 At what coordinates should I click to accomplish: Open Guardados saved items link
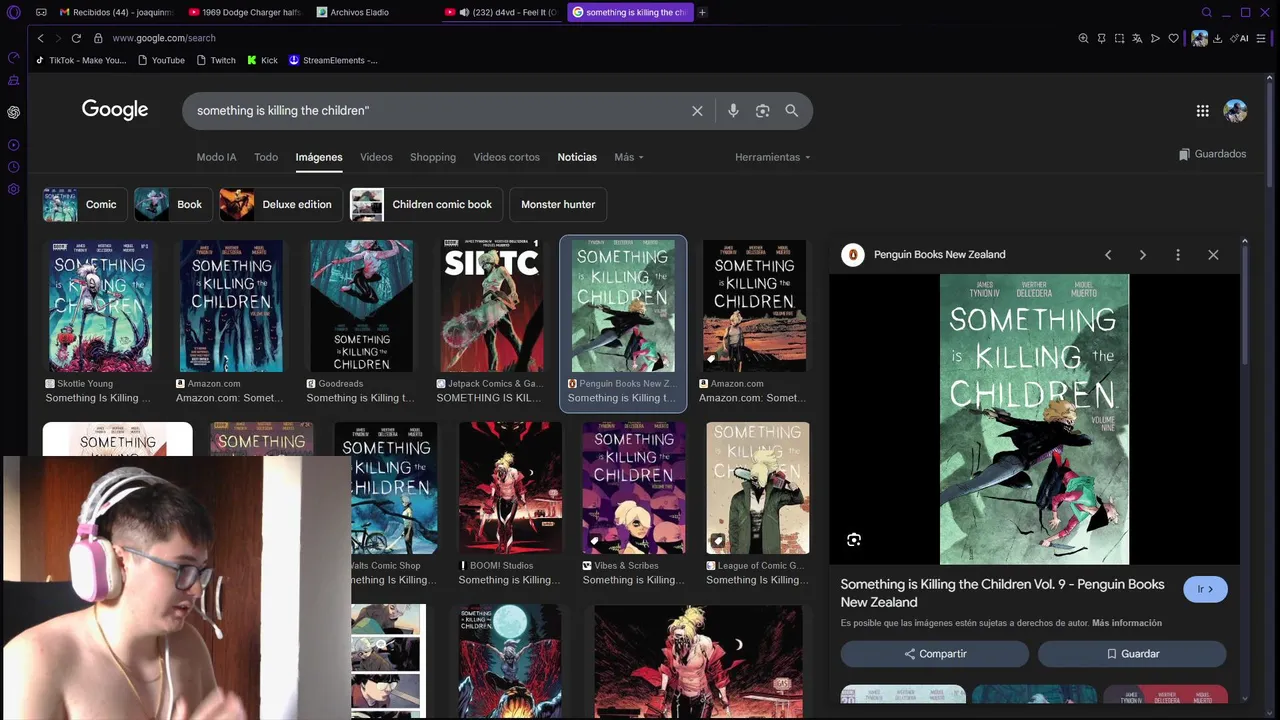pos(1212,154)
